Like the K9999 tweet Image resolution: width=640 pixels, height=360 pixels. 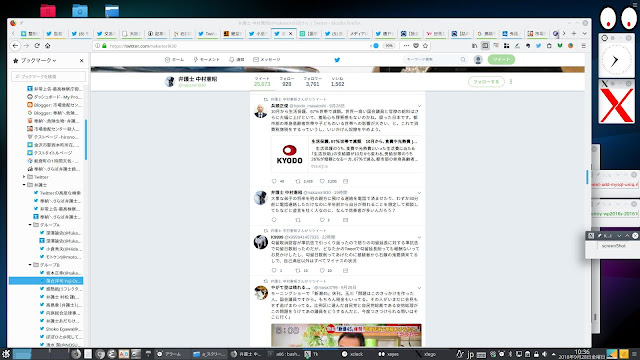[x=322, y=271]
